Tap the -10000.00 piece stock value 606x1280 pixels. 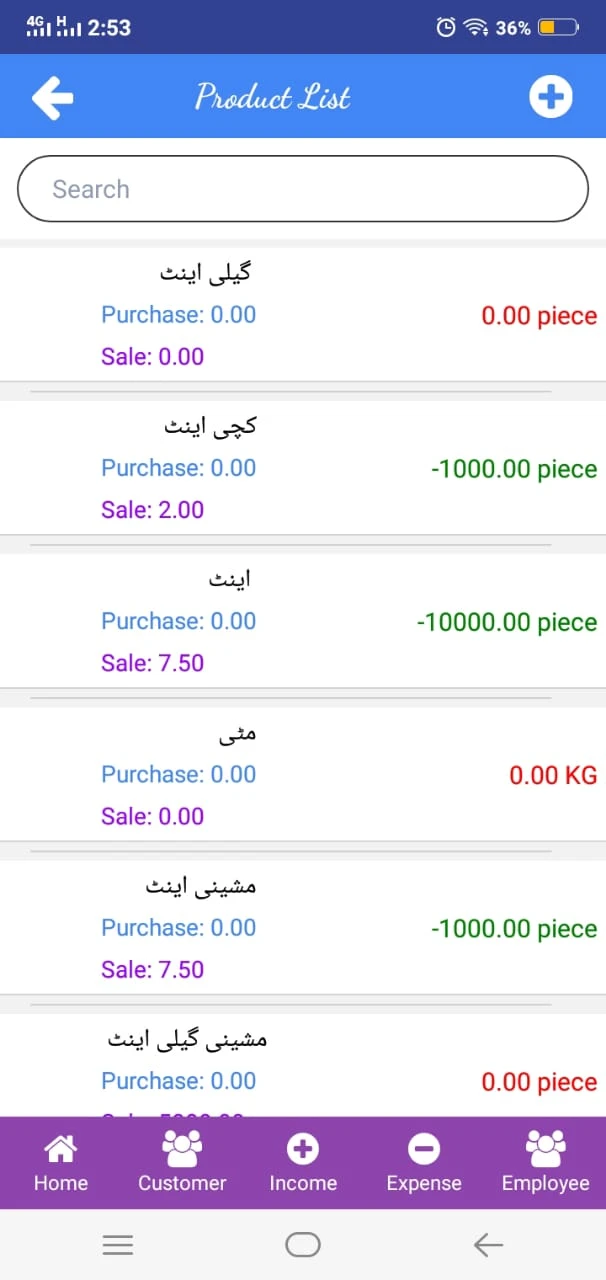point(506,622)
